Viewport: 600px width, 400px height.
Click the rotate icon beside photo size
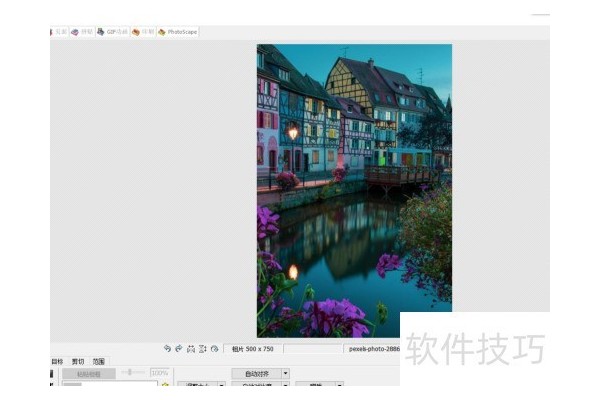214,349
